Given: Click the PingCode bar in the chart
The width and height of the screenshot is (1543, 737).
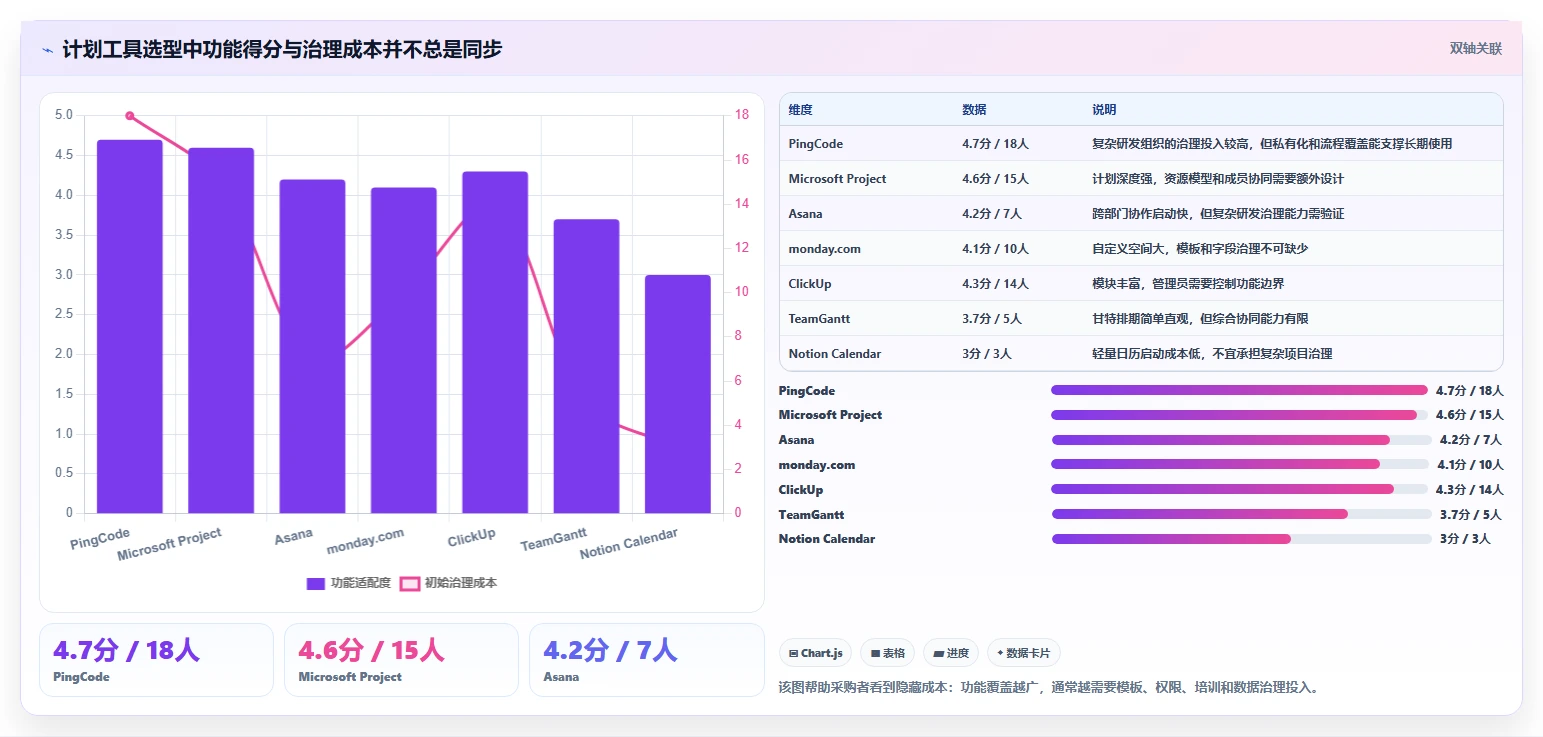Looking at the screenshot, I should (130, 327).
